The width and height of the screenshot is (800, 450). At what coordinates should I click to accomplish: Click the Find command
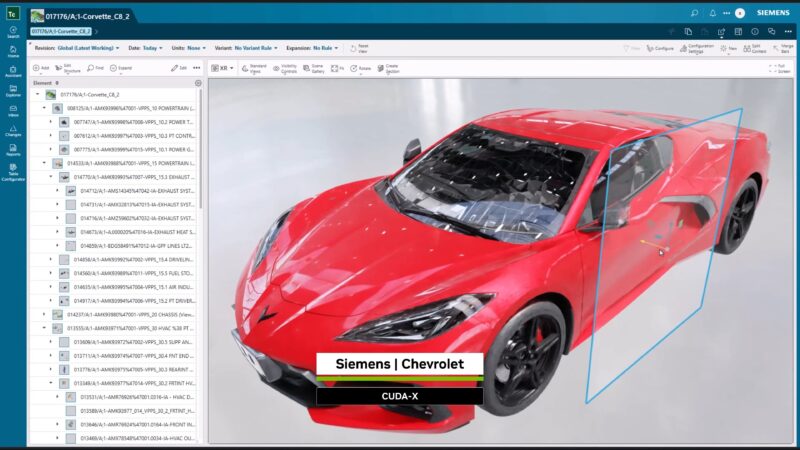pos(95,68)
